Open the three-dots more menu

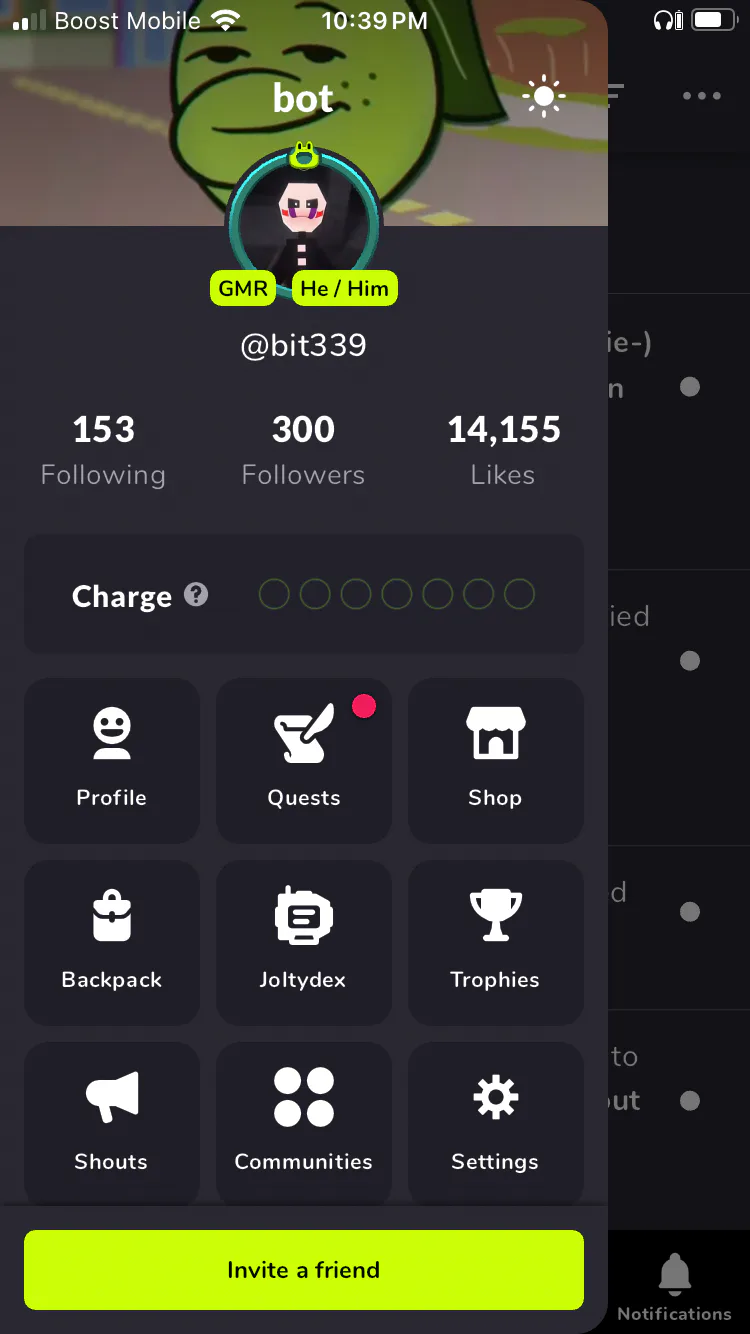click(x=702, y=96)
